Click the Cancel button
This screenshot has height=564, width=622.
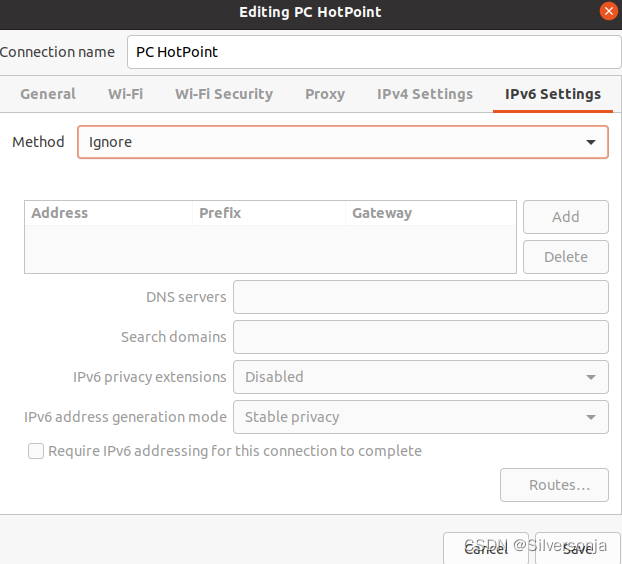coord(486,549)
